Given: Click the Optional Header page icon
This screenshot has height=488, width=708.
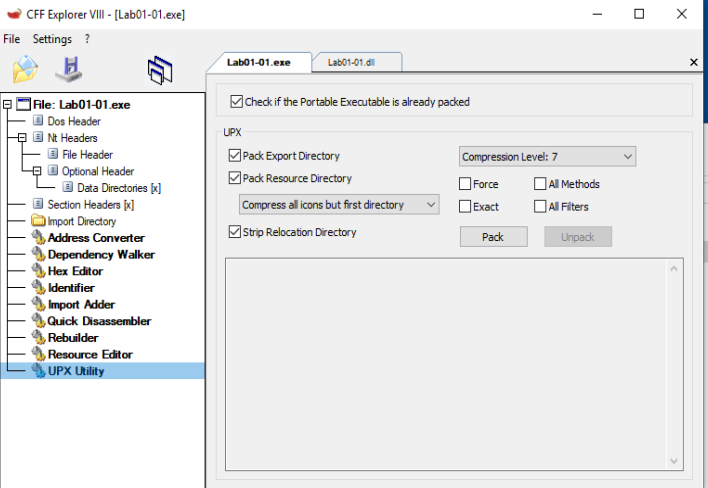Looking at the screenshot, I should pos(53,171).
